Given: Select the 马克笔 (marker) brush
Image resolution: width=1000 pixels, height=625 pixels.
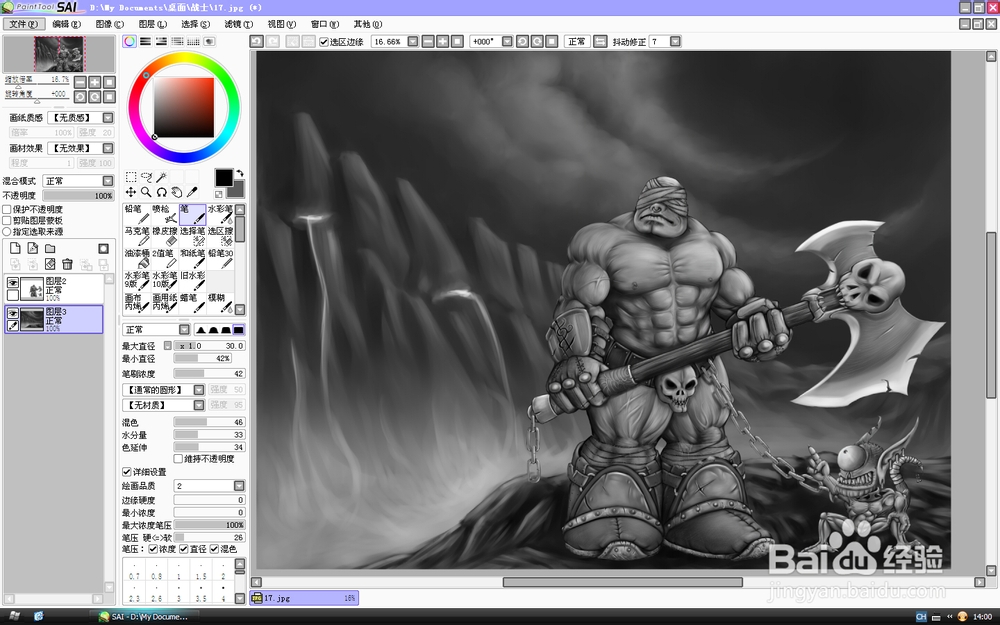Looking at the screenshot, I should (x=136, y=237).
